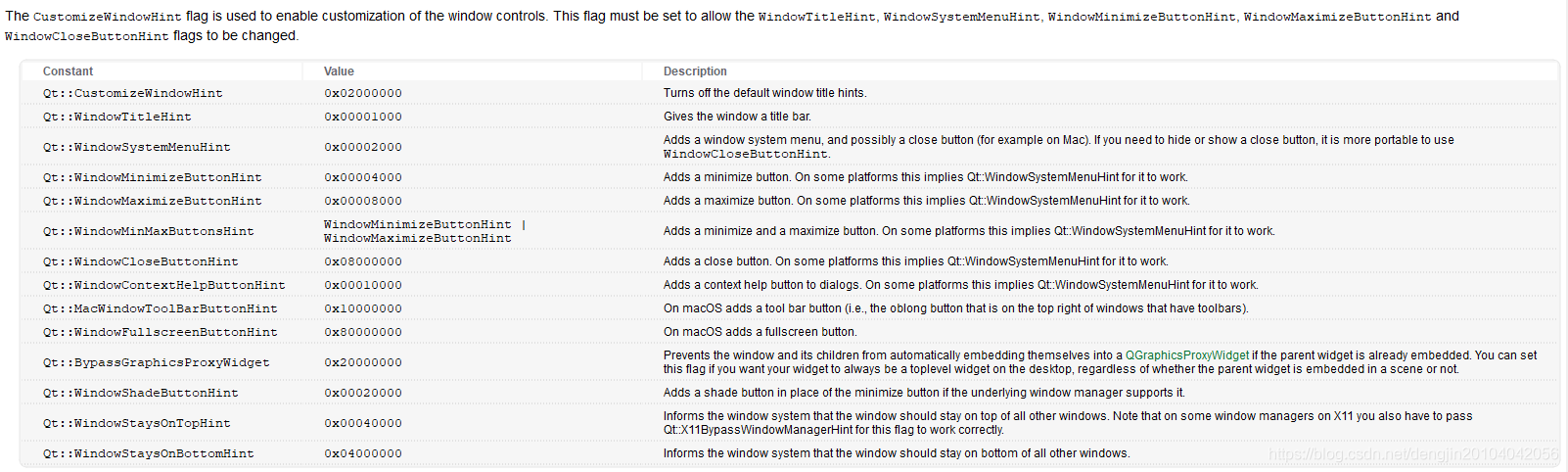Click Qt::WindowShadeButtonHint constant name
The image size is (1568, 472).
(x=141, y=393)
